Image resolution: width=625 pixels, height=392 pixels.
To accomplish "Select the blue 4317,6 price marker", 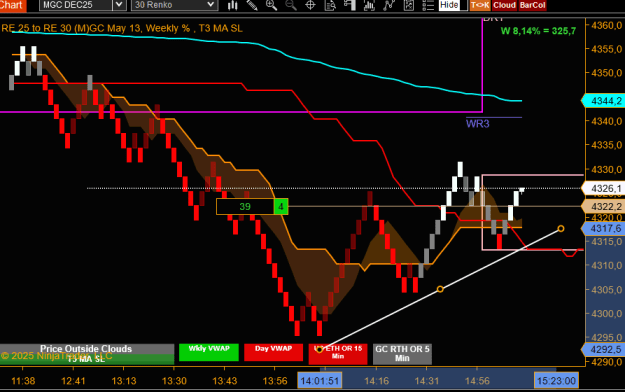I will 603,229.
